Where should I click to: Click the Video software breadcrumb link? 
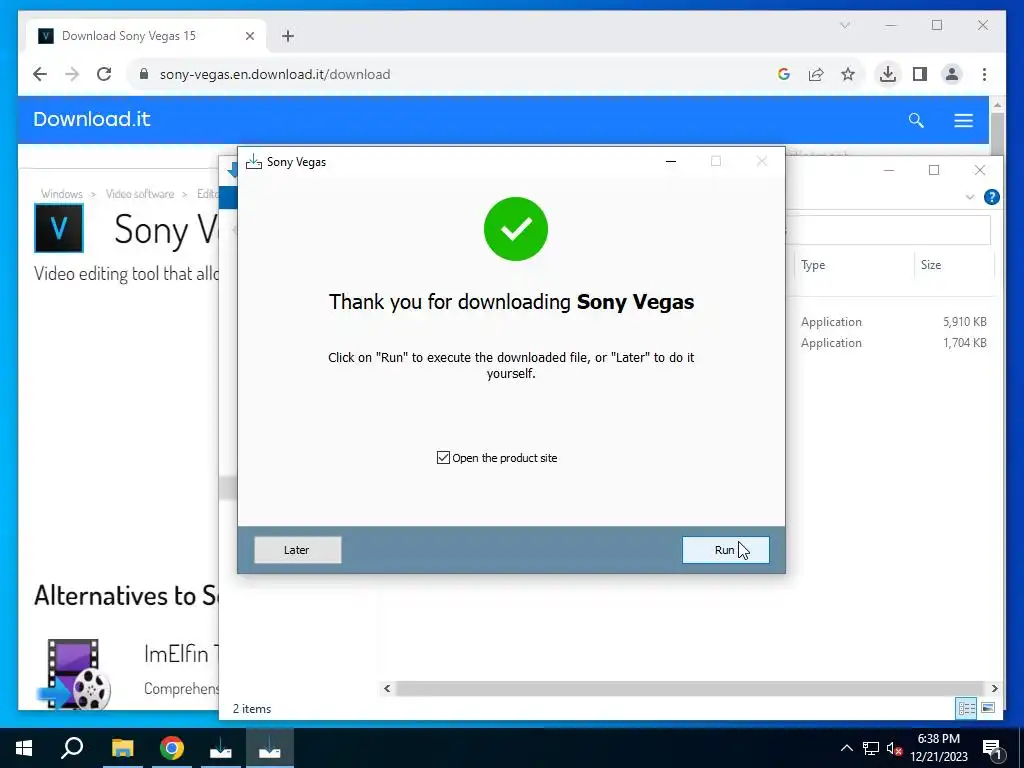(x=140, y=194)
